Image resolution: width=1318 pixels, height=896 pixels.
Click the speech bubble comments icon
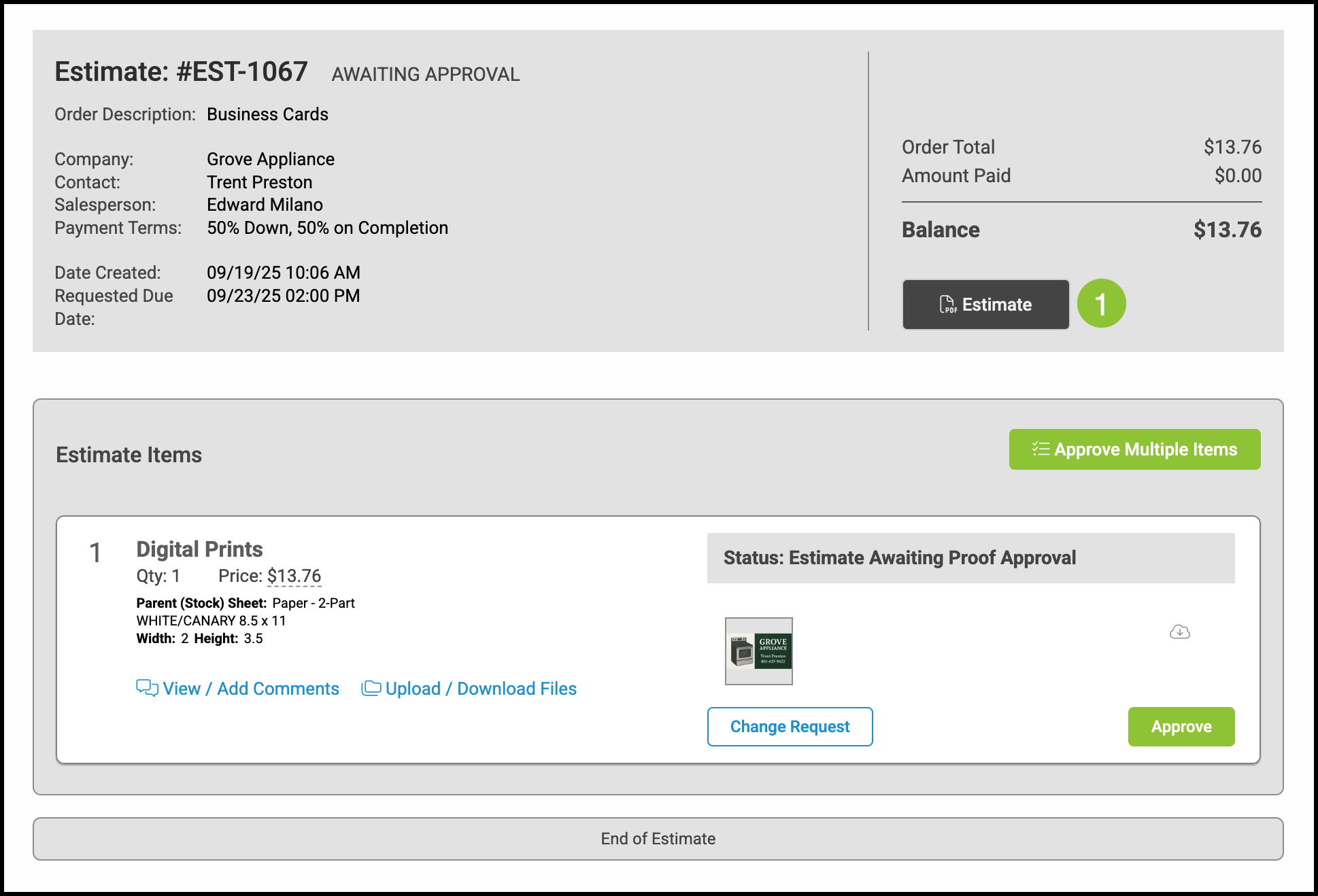[147, 688]
